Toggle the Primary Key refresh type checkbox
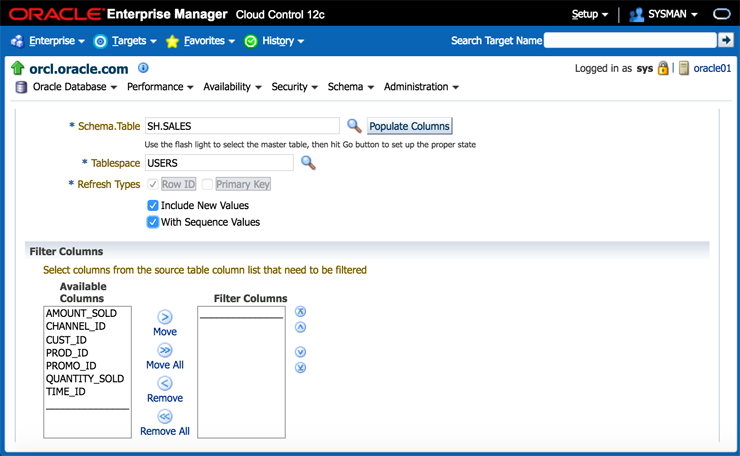The image size is (740, 456). click(207, 184)
